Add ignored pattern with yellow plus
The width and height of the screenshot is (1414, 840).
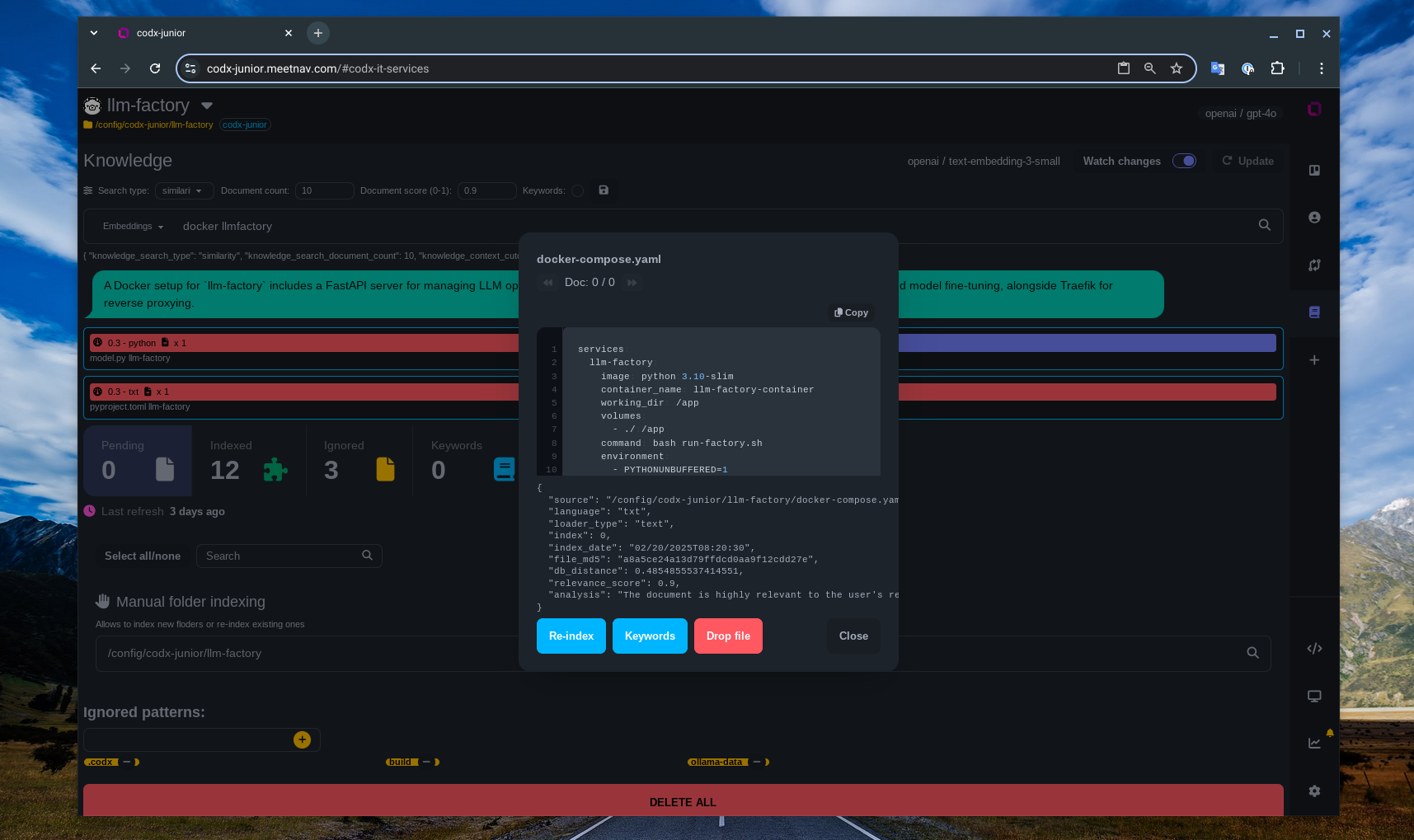coord(303,739)
